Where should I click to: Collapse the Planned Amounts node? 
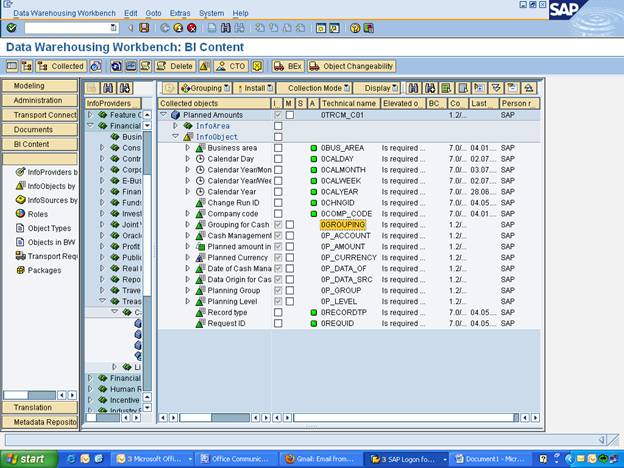tap(163, 115)
